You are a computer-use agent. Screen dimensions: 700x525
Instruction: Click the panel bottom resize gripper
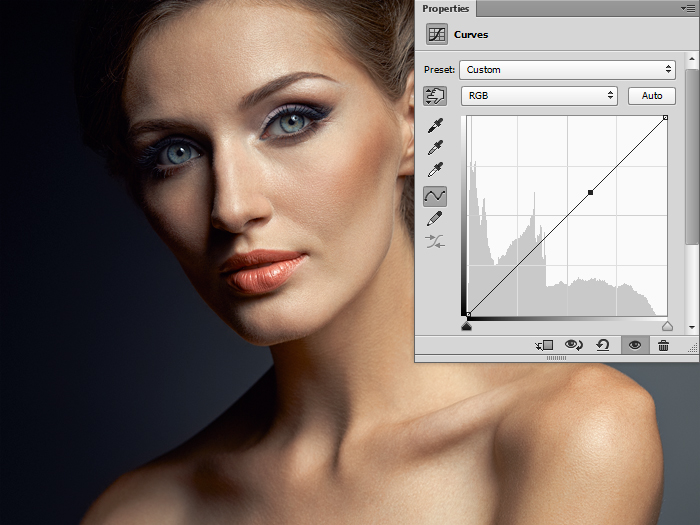point(556,358)
